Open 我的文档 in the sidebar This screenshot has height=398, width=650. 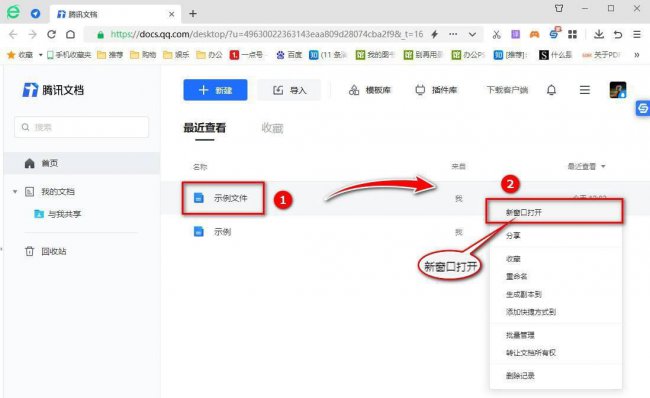pyautogui.click(x=58, y=192)
